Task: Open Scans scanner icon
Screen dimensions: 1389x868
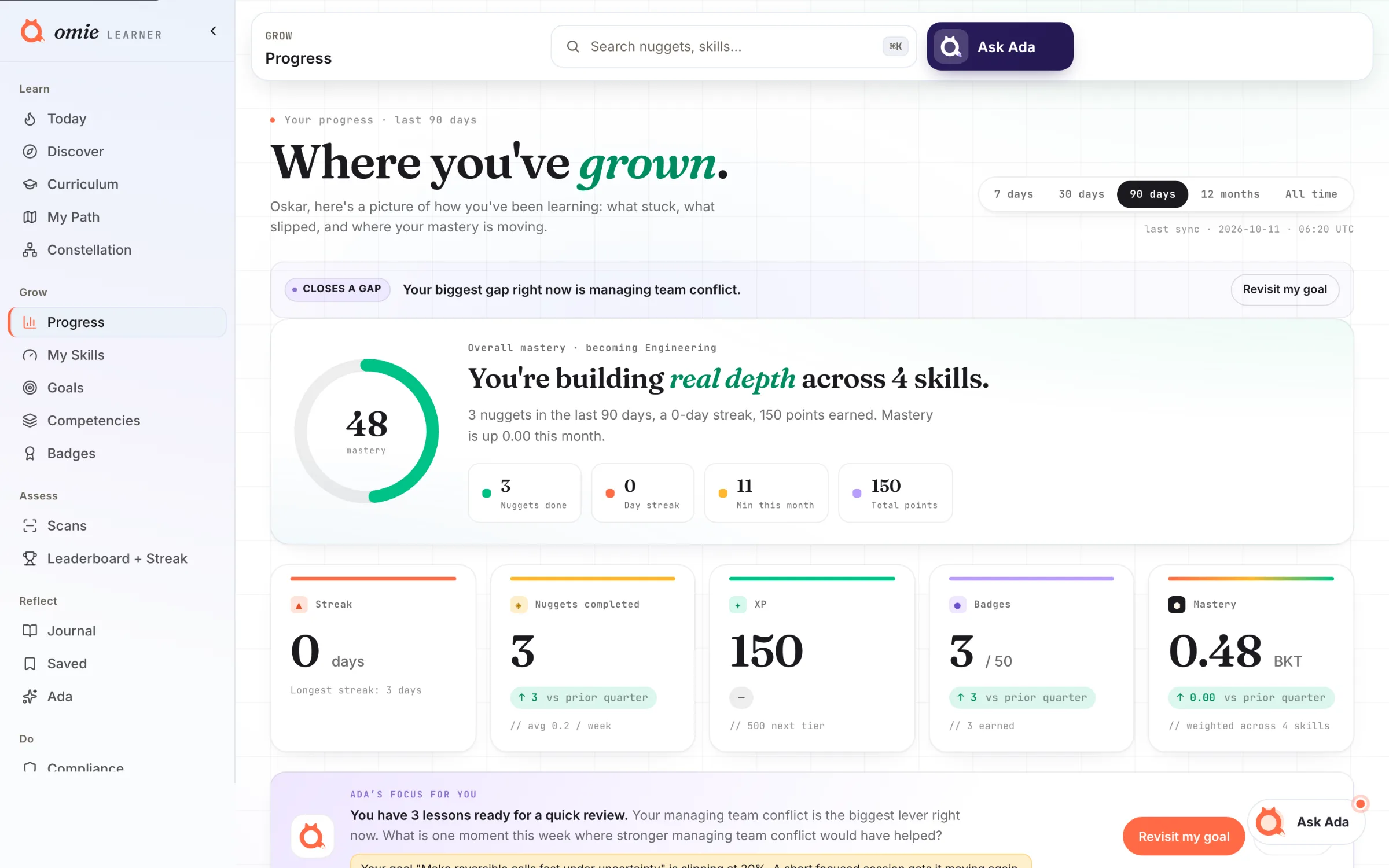Action: [x=30, y=525]
